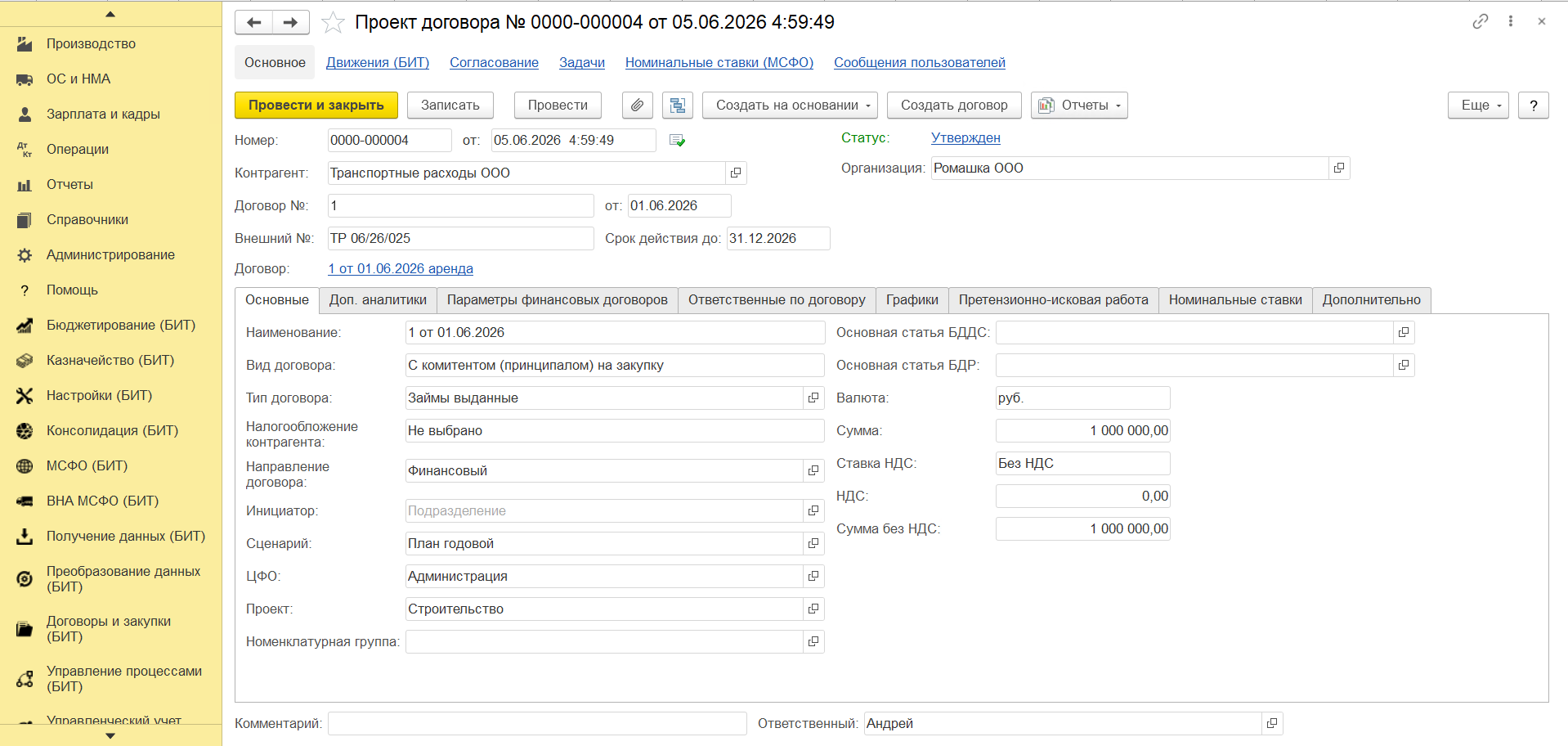The image size is (1568, 746).
Task: Go back with the left arrow button
Action: (253, 22)
